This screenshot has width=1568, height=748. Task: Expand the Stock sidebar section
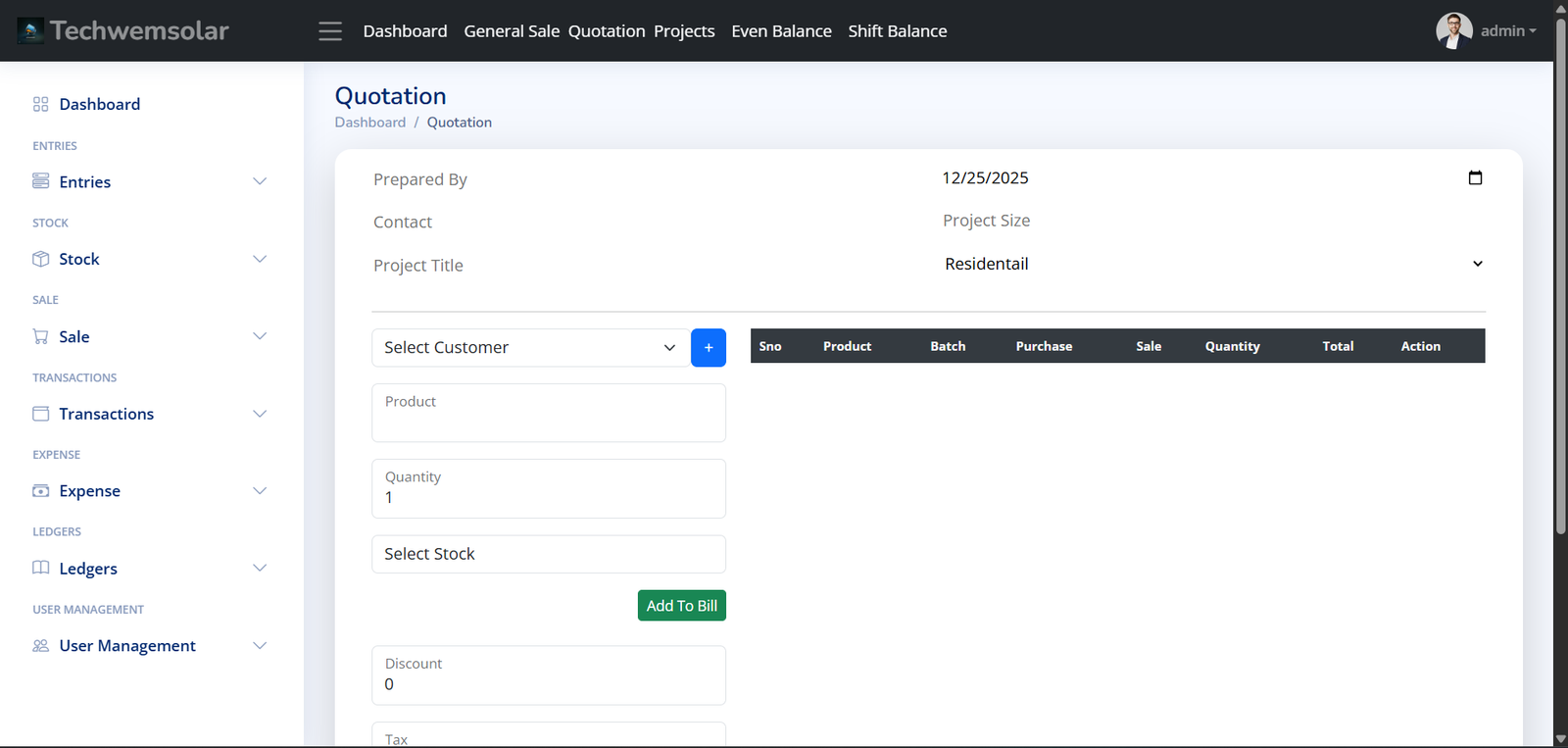point(260,259)
